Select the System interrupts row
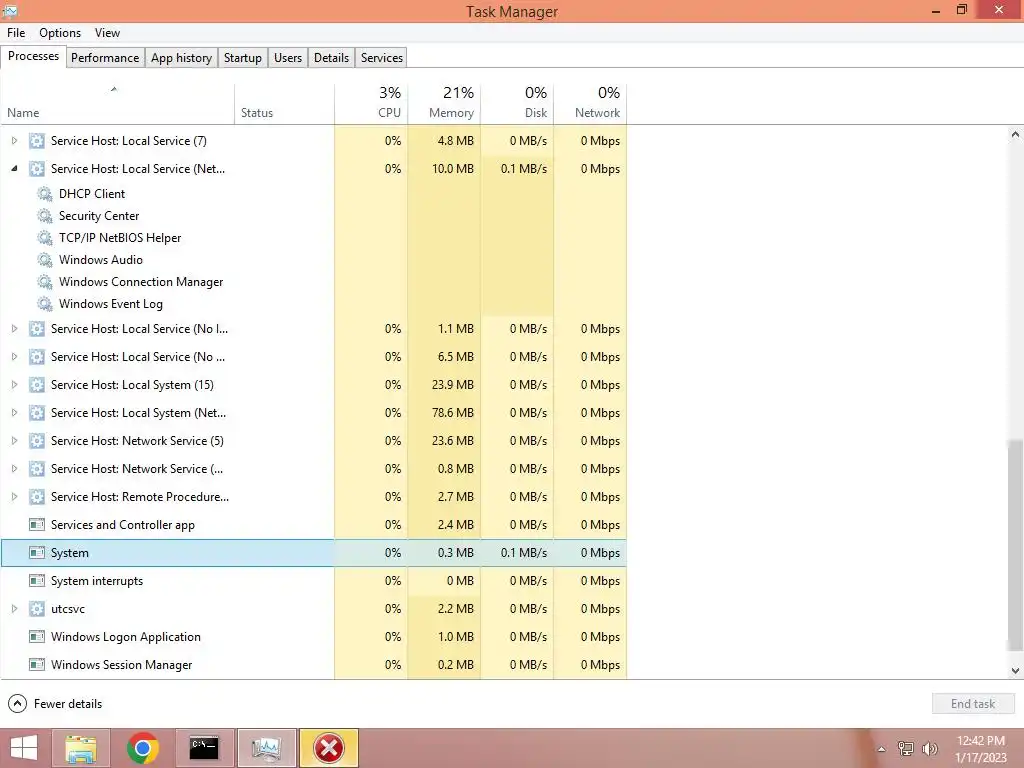The image size is (1024, 768). tap(313, 581)
